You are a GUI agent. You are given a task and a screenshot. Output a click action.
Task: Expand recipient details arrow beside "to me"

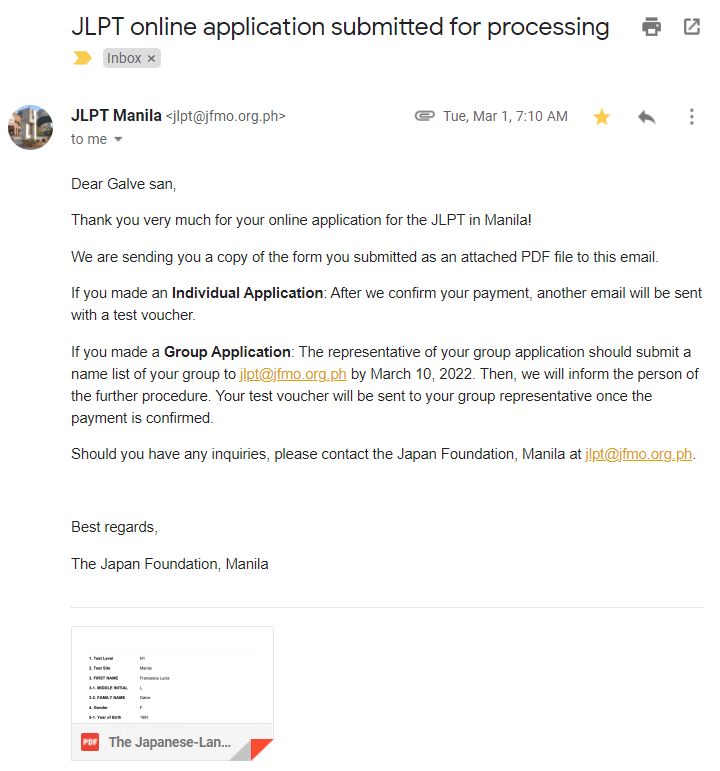click(x=118, y=140)
